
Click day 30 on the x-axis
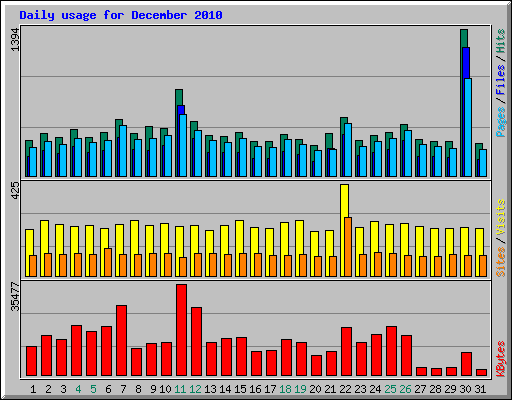pyautogui.click(x=465, y=389)
